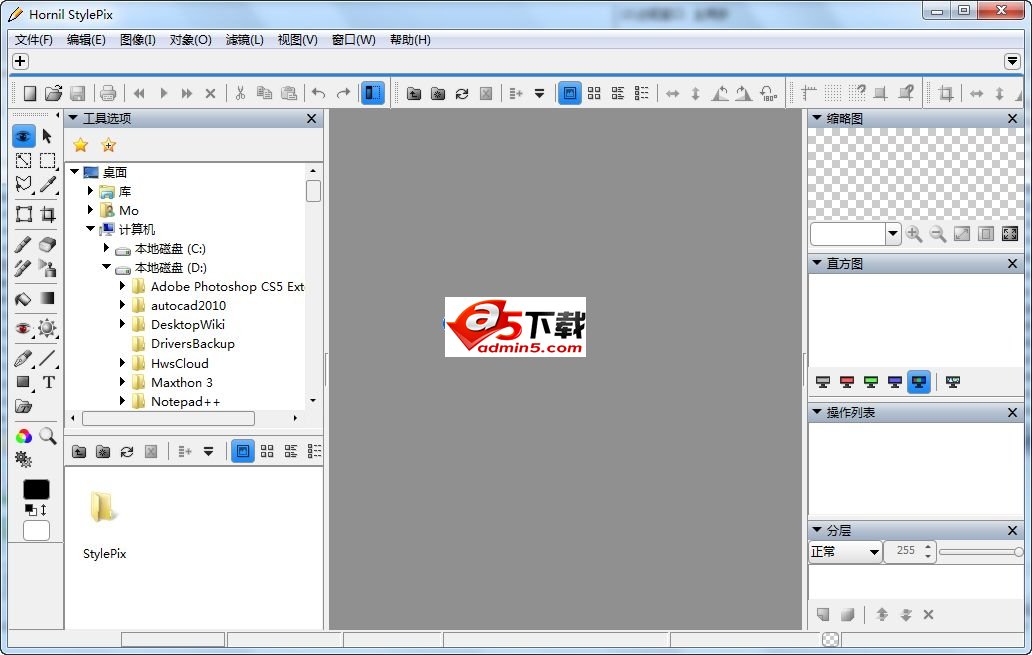This screenshot has width=1032, height=655.
Task: Toggle the highlighted view mode button in toolbar
Action: [x=570, y=92]
